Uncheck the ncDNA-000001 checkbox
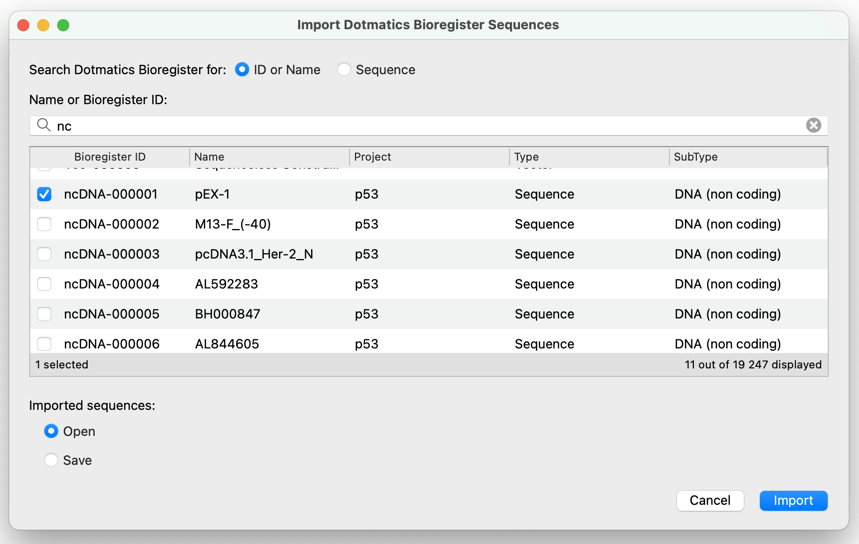Image resolution: width=859 pixels, height=544 pixels. 44,194
